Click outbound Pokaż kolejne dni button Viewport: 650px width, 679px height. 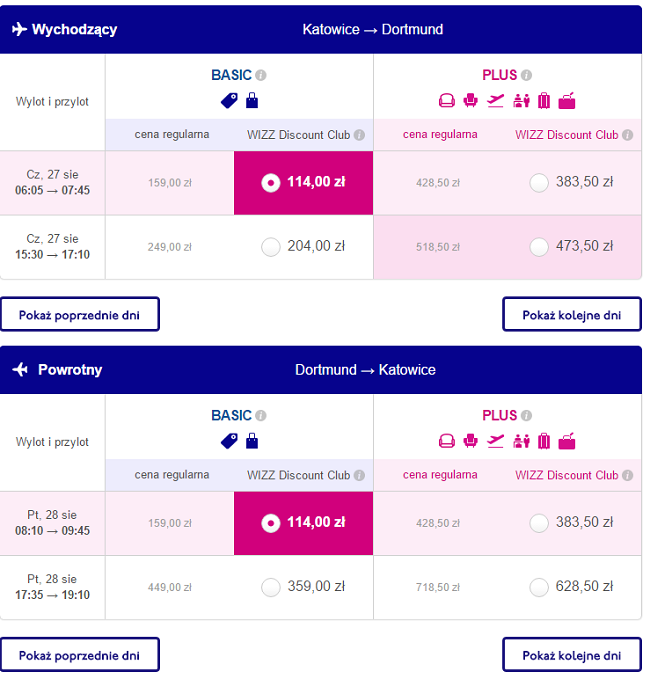(x=572, y=315)
